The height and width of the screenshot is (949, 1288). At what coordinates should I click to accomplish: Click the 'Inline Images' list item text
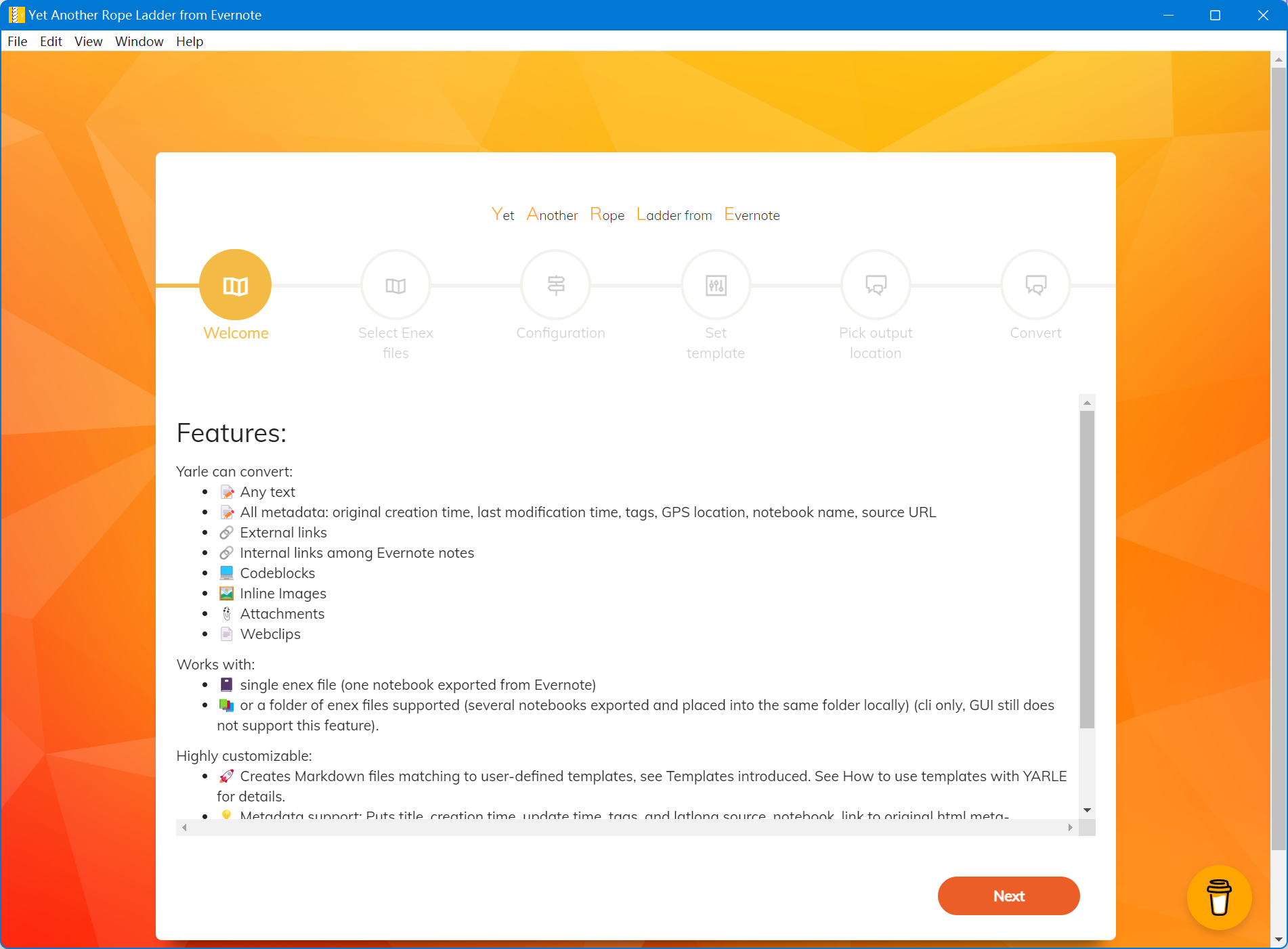(283, 594)
